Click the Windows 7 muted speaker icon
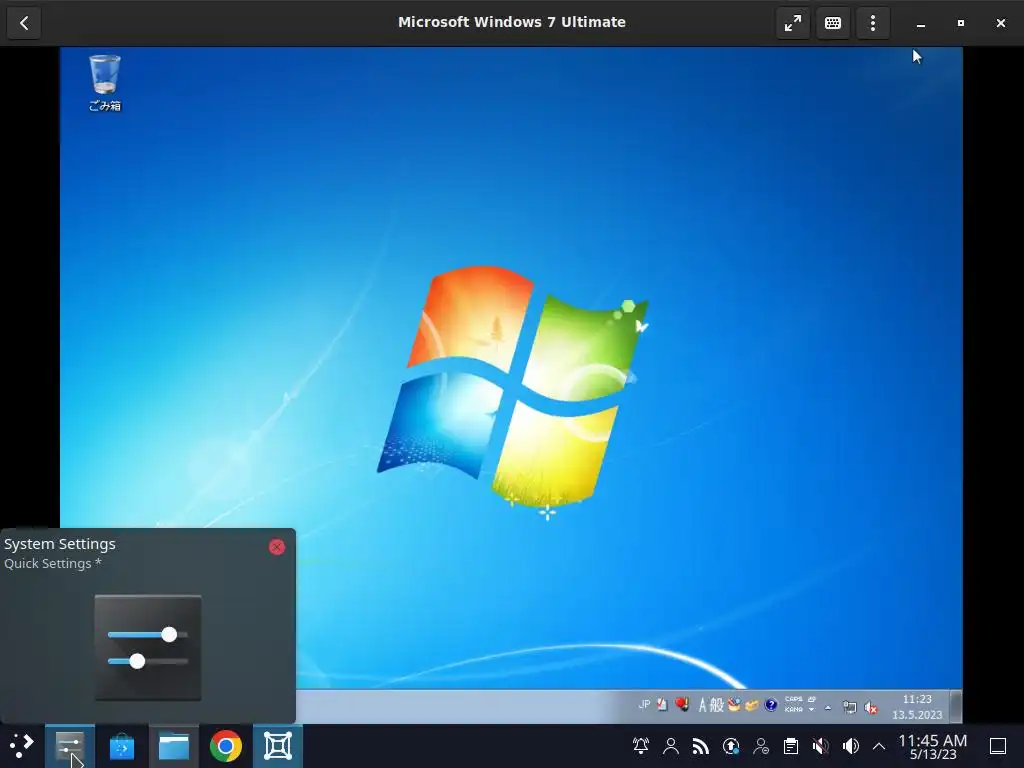The width and height of the screenshot is (1024, 768). point(871,707)
